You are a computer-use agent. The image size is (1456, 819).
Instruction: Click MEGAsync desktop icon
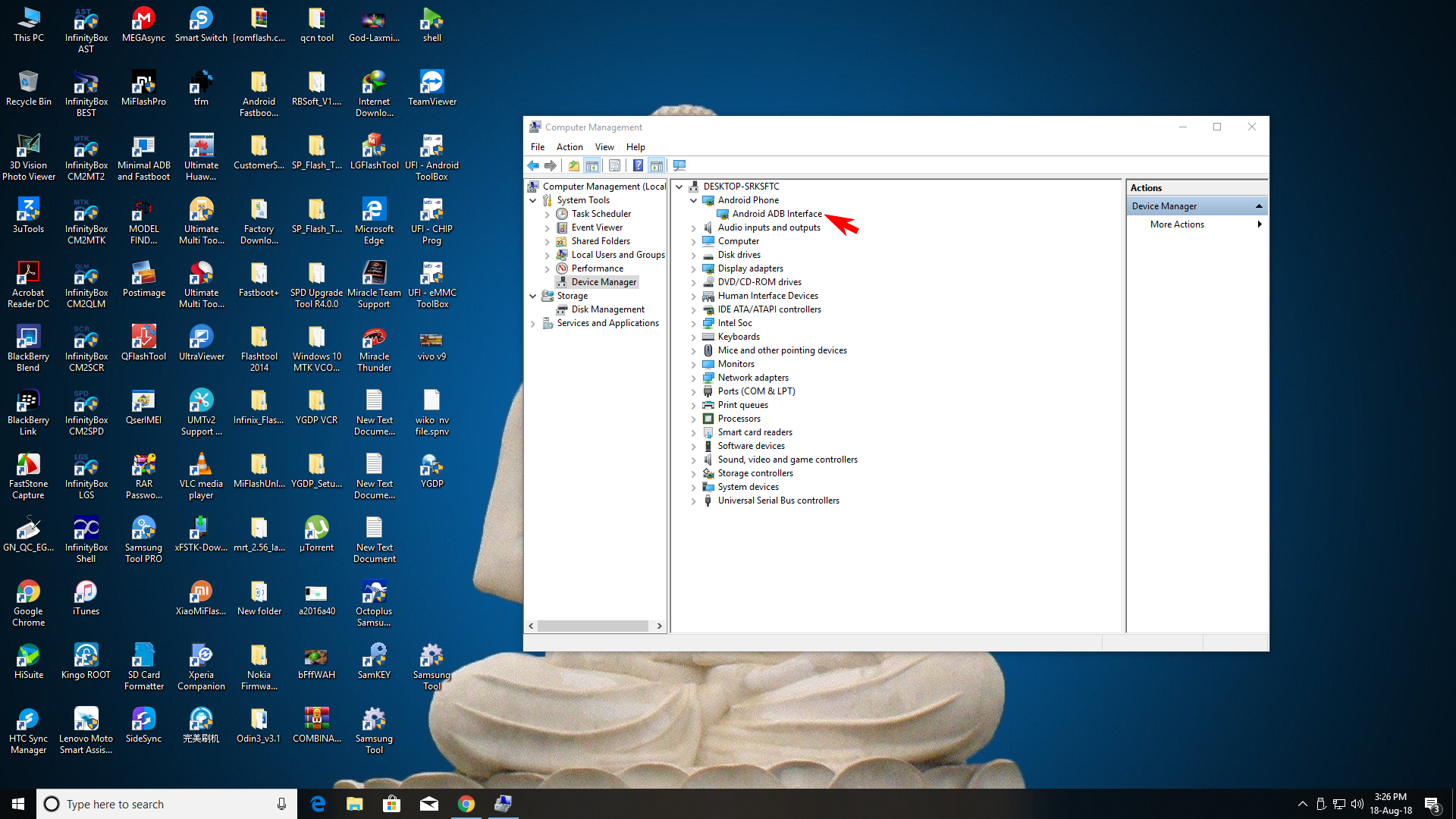pos(143,24)
